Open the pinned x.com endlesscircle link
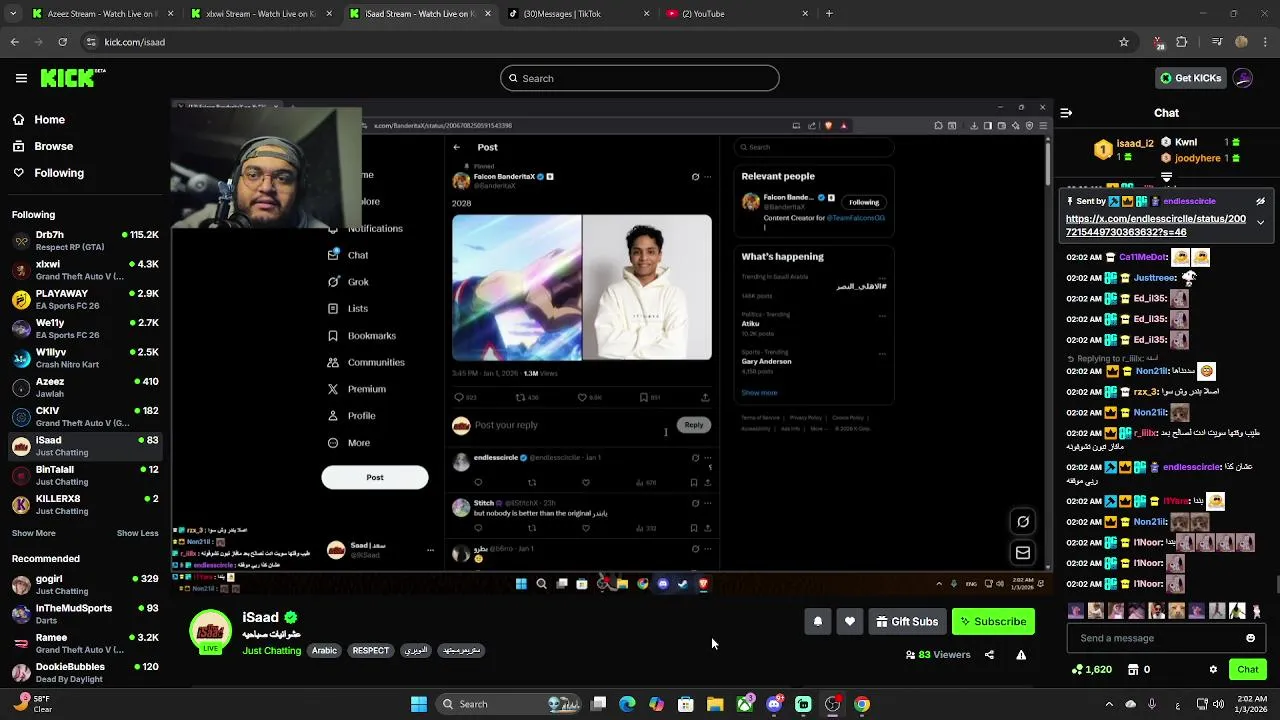This screenshot has width=1280, height=720. point(1156,225)
